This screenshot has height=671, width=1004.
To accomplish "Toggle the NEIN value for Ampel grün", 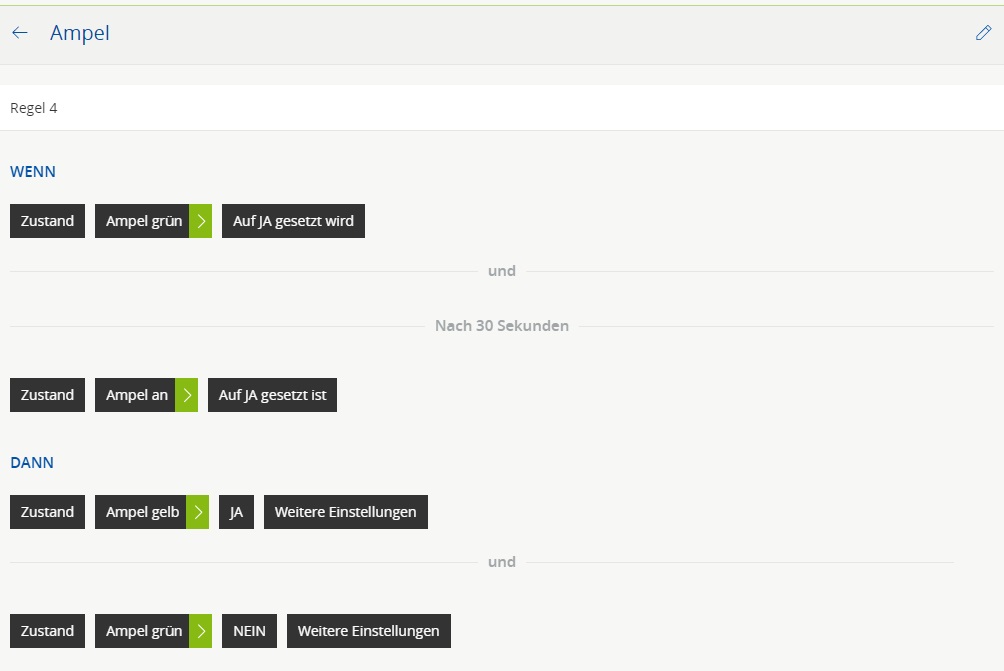I will click(249, 631).
